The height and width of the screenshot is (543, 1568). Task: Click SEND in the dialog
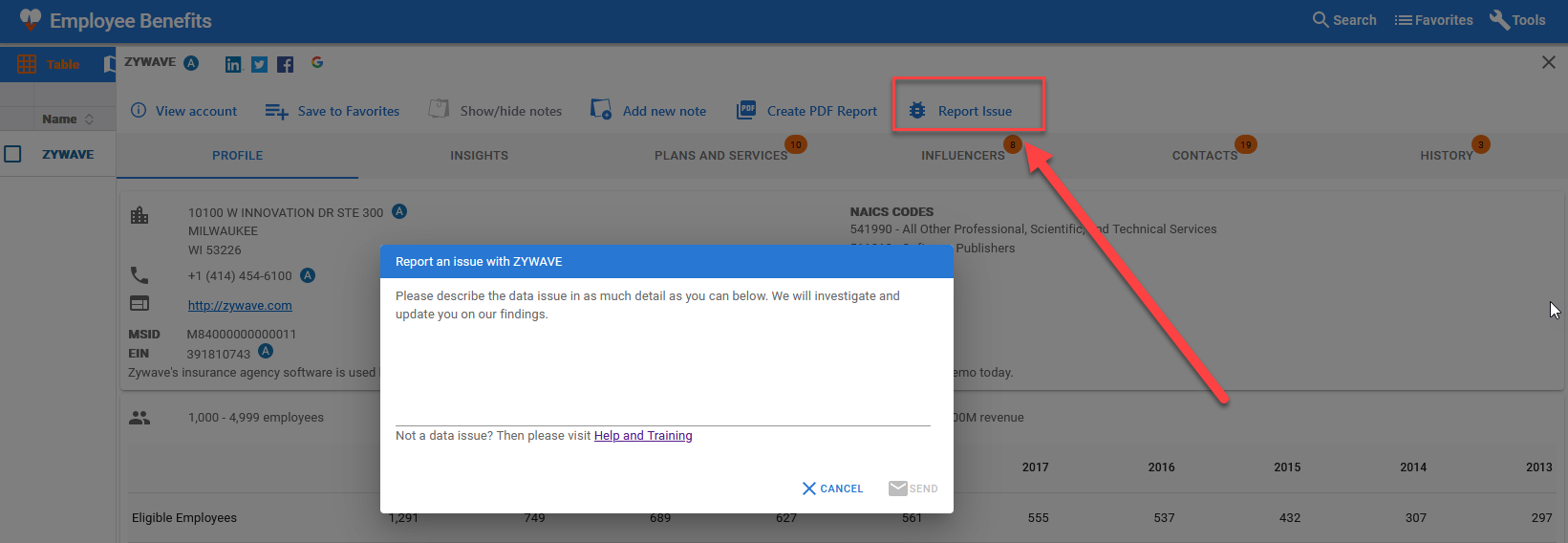[913, 489]
